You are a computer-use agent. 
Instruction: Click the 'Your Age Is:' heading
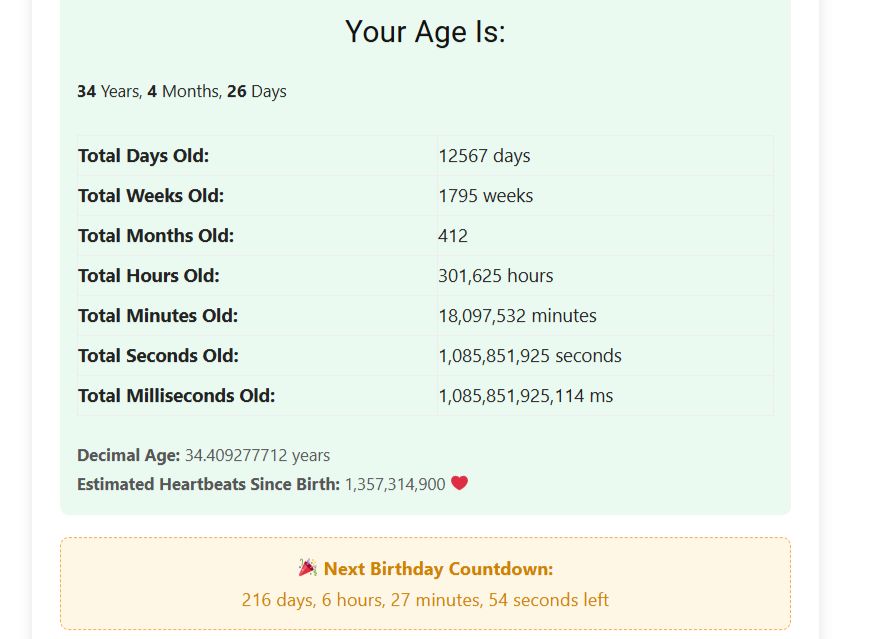point(425,32)
